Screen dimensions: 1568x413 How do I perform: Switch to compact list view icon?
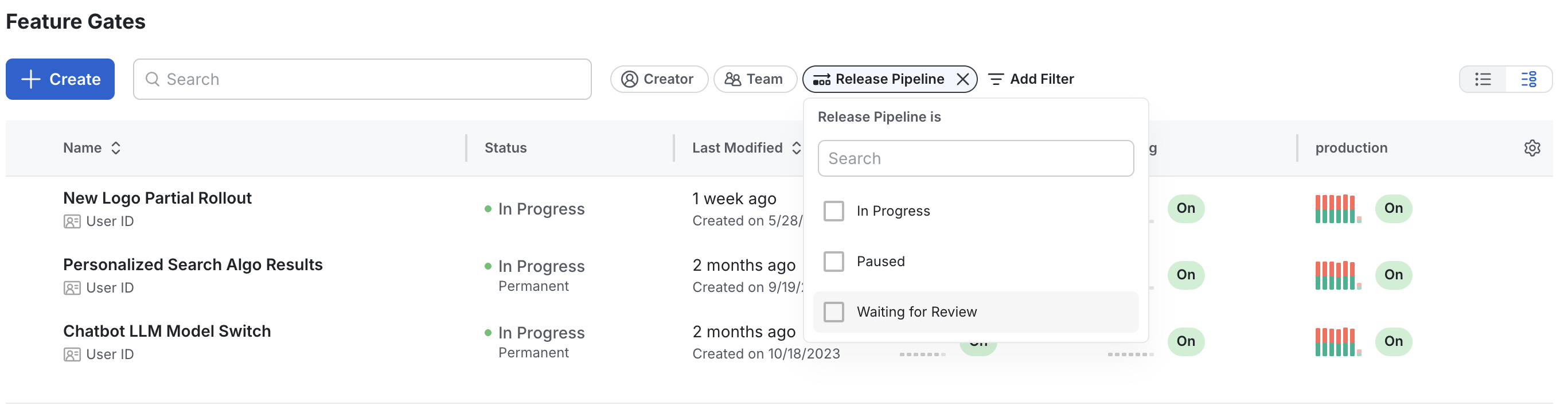pyautogui.click(x=1483, y=79)
